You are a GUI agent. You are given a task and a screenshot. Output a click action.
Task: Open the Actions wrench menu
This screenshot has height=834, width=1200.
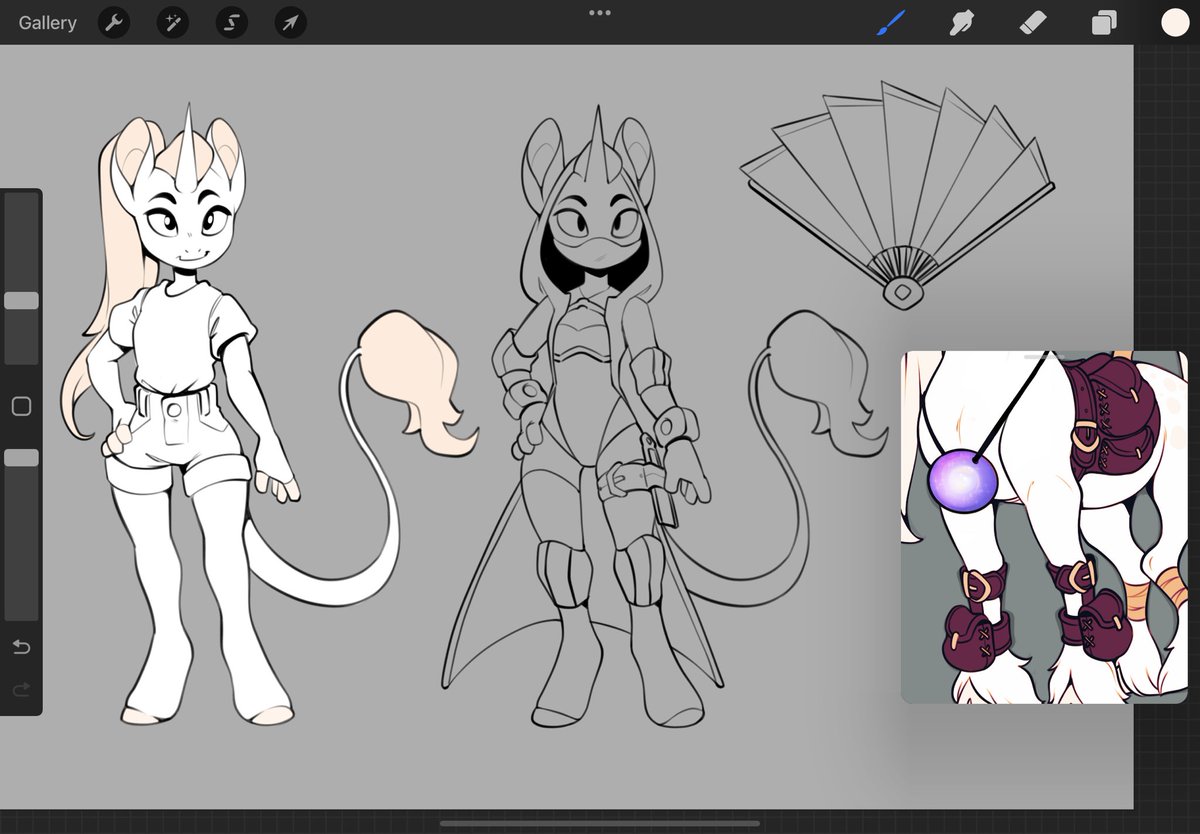pos(114,22)
